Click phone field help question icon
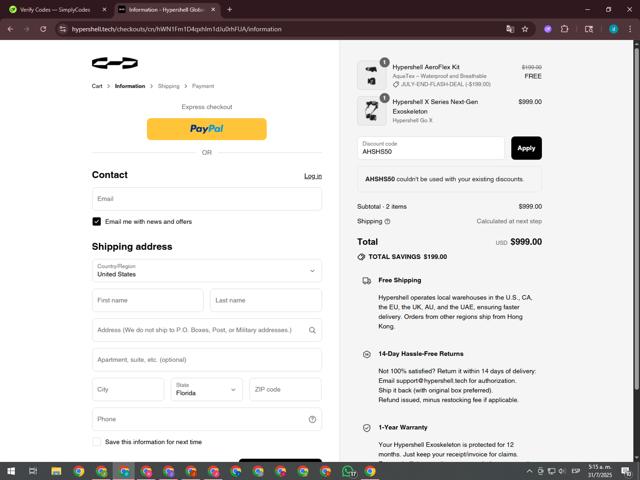This screenshot has width=640, height=480. pos(312,419)
